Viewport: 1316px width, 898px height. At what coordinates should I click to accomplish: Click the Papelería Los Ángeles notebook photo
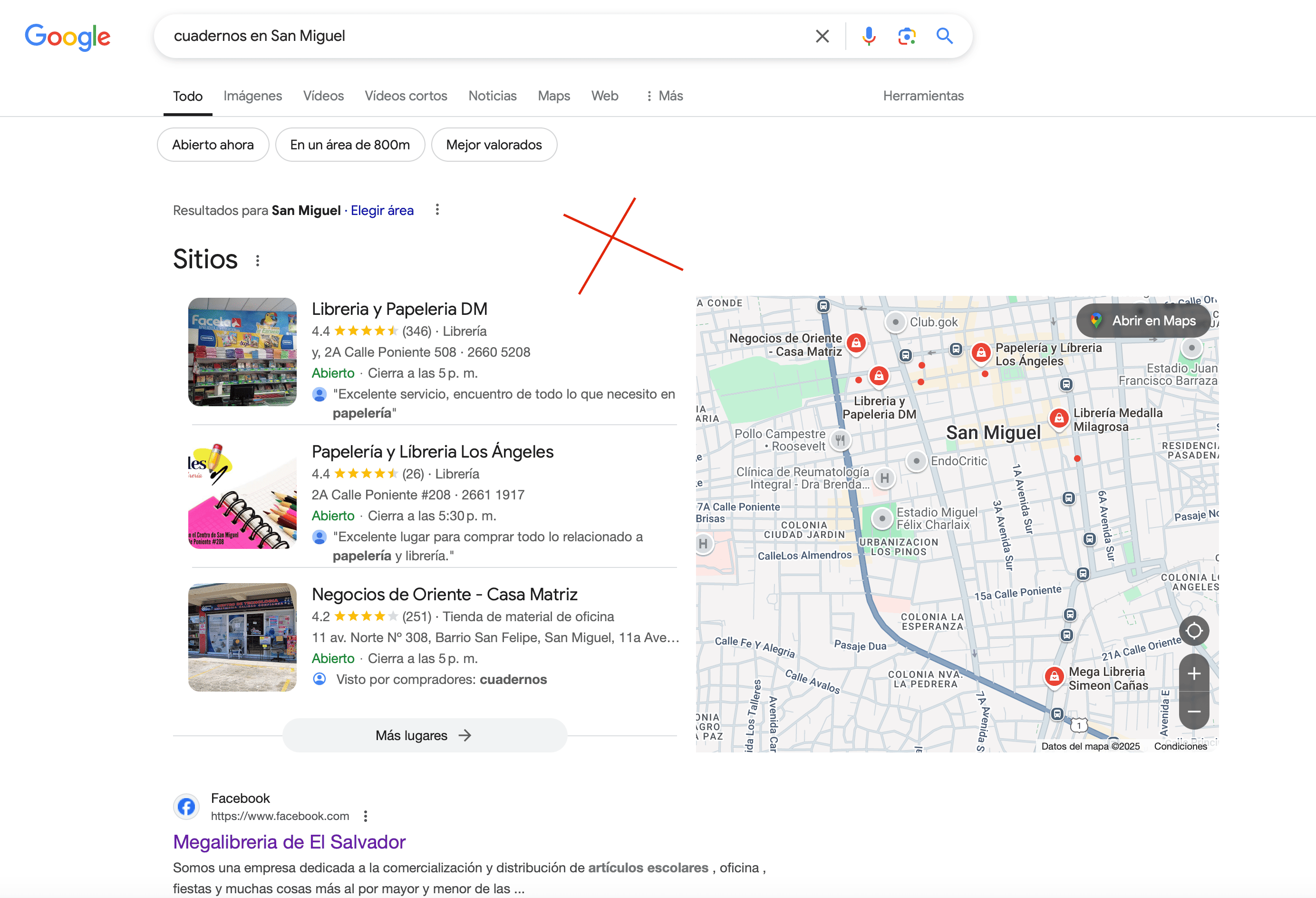tap(242, 495)
